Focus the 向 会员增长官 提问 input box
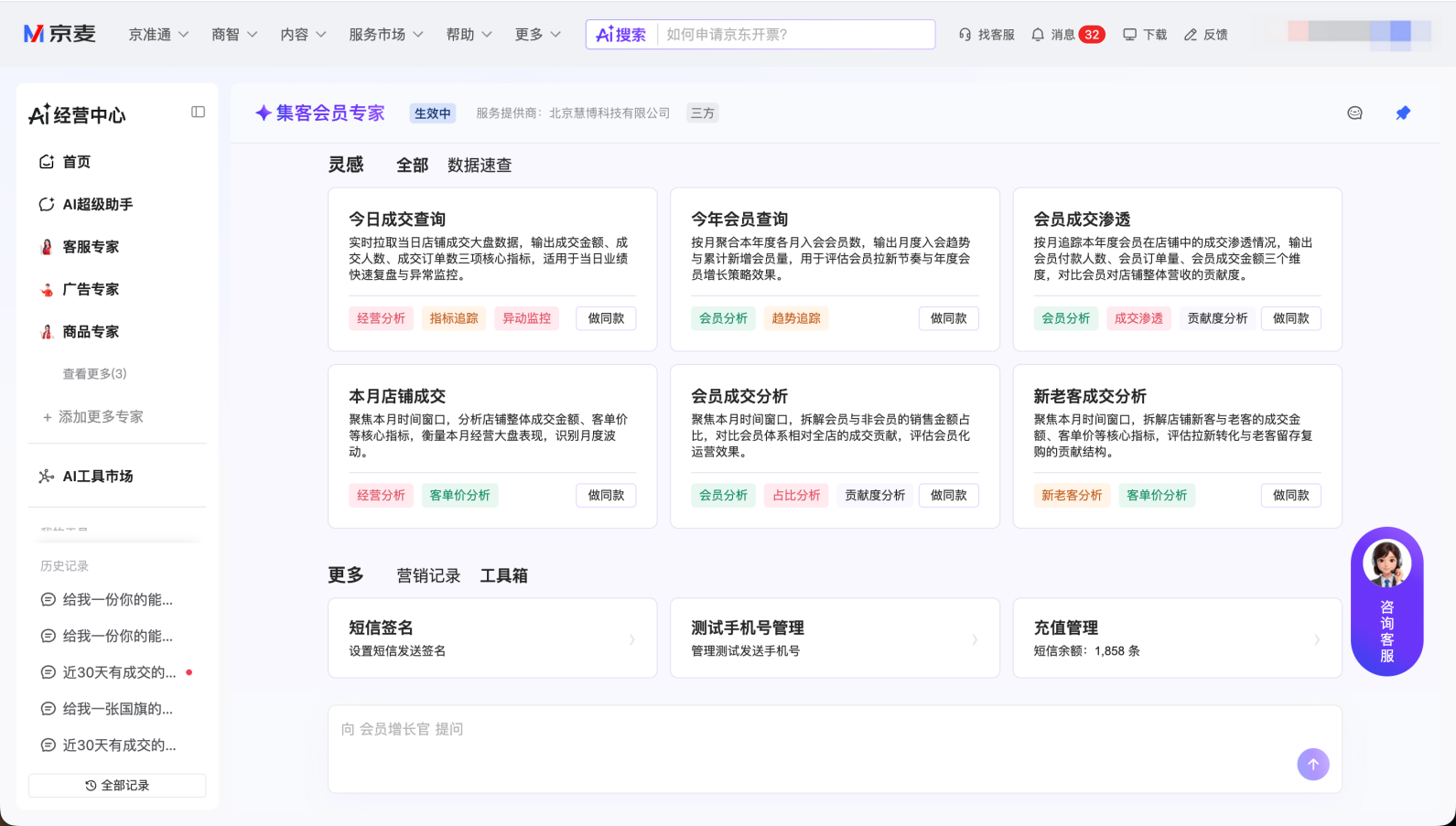This screenshot has height=826, width=1456. (835, 748)
